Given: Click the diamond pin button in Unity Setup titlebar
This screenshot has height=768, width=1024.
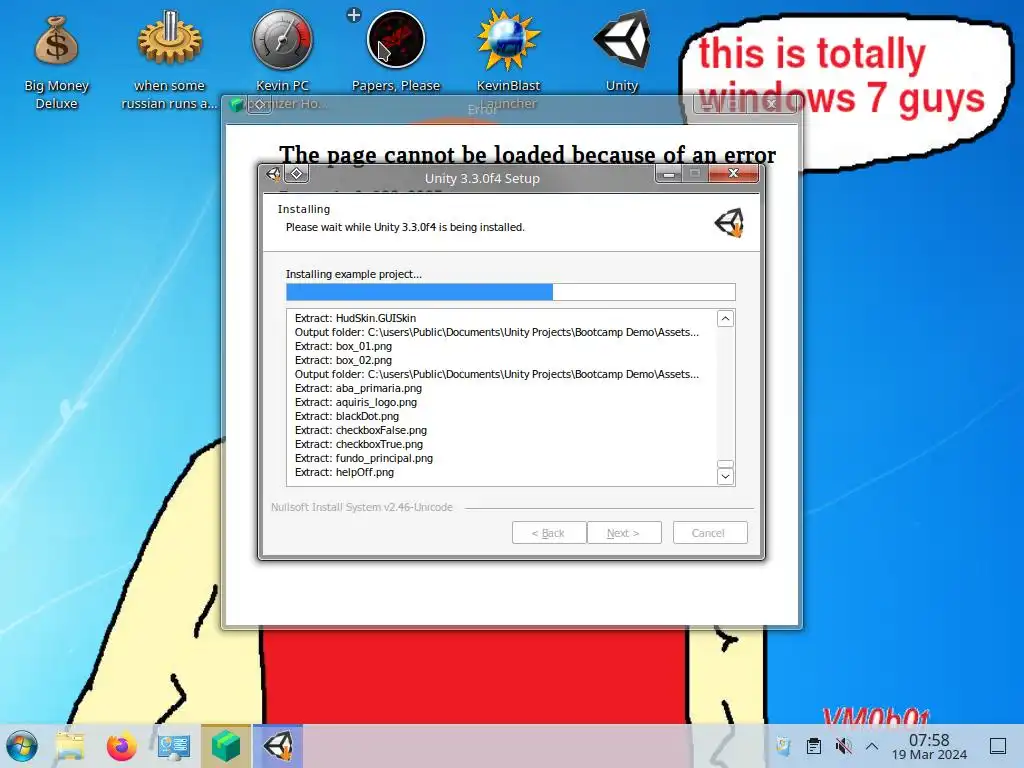Looking at the screenshot, I should click(296, 173).
